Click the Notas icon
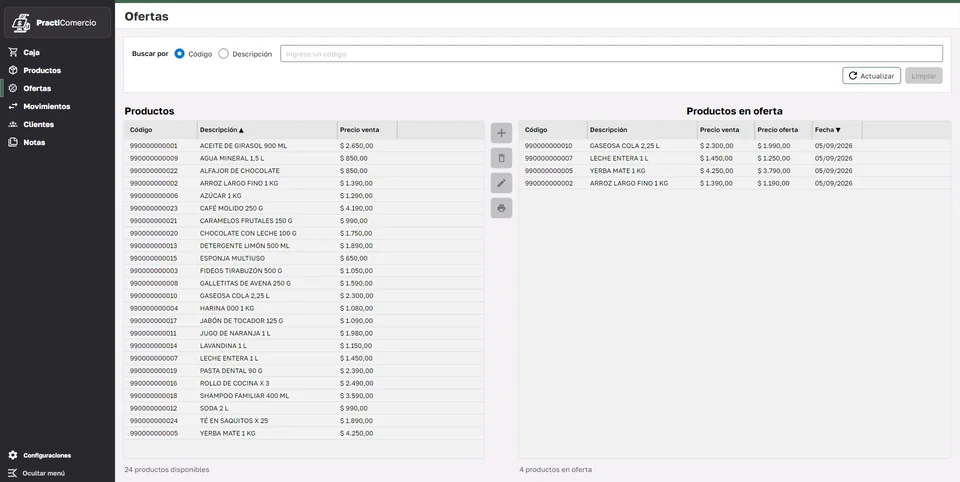Screen dimensions: 960x482 point(13,142)
